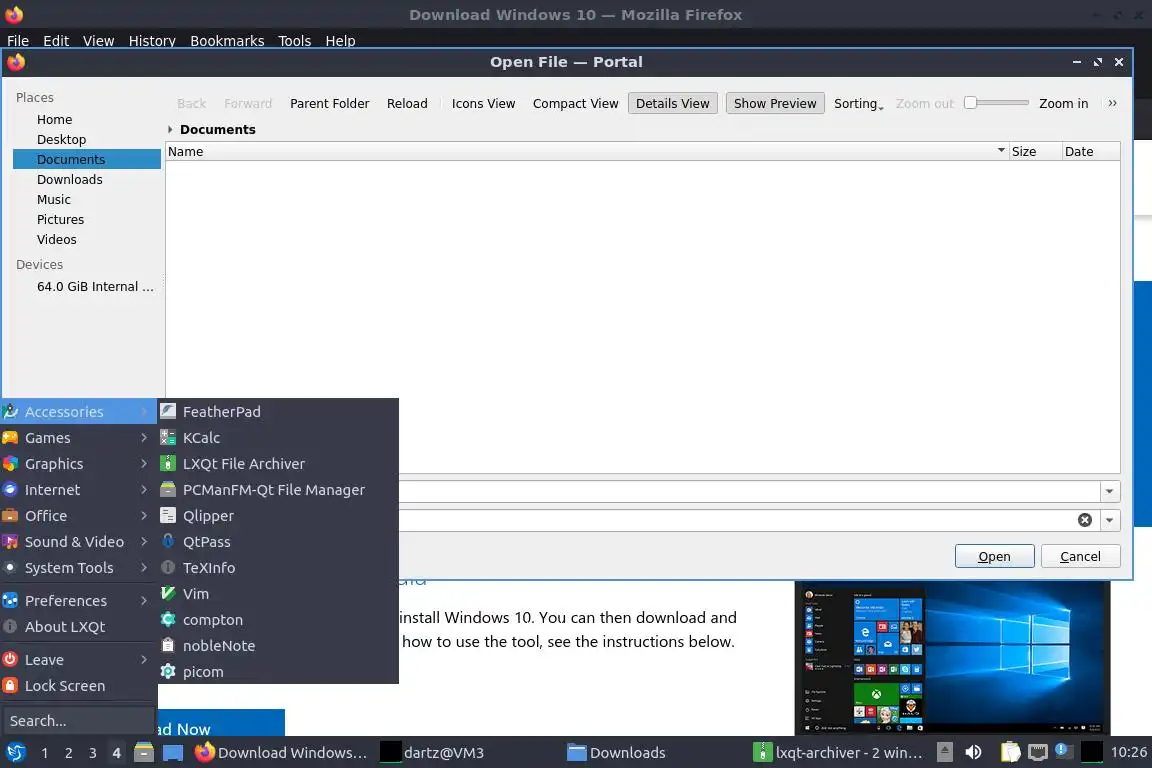Open KCalc calculator icon
This screenshot has width=1152, height=768.
[x=168, y=438]
